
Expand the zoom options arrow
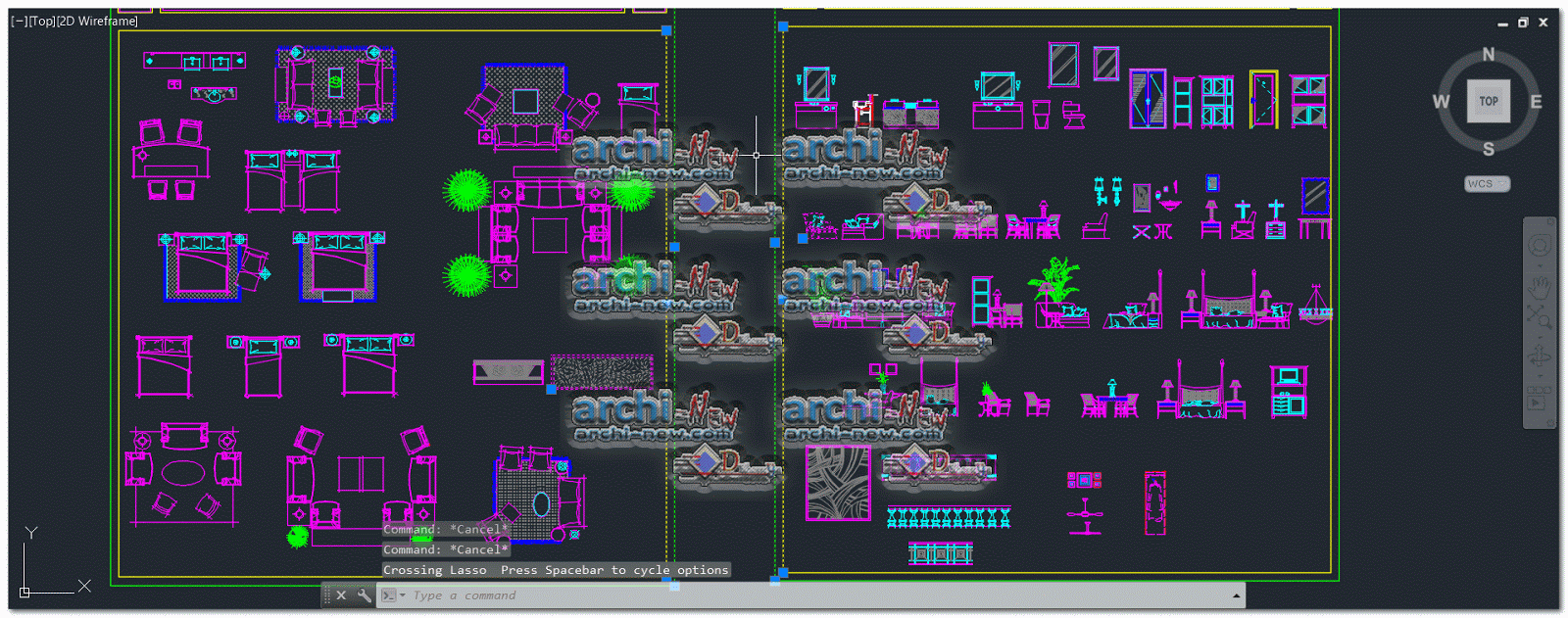pyautogui.click(x=1540, y=337)
